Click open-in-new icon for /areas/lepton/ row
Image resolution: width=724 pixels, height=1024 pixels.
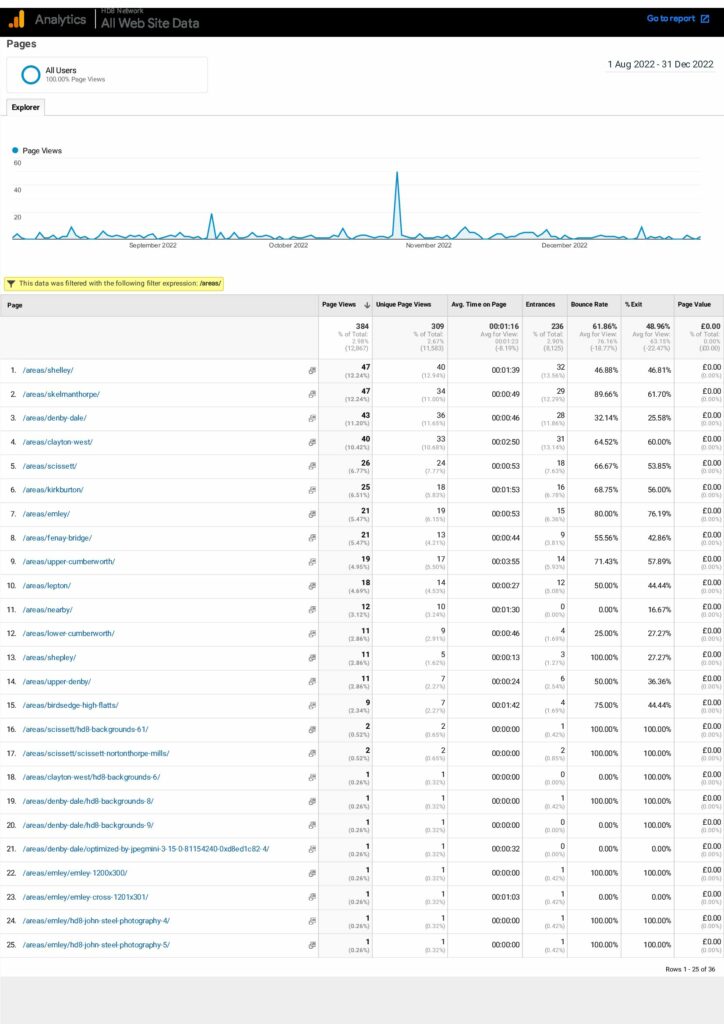coord(312,586)
